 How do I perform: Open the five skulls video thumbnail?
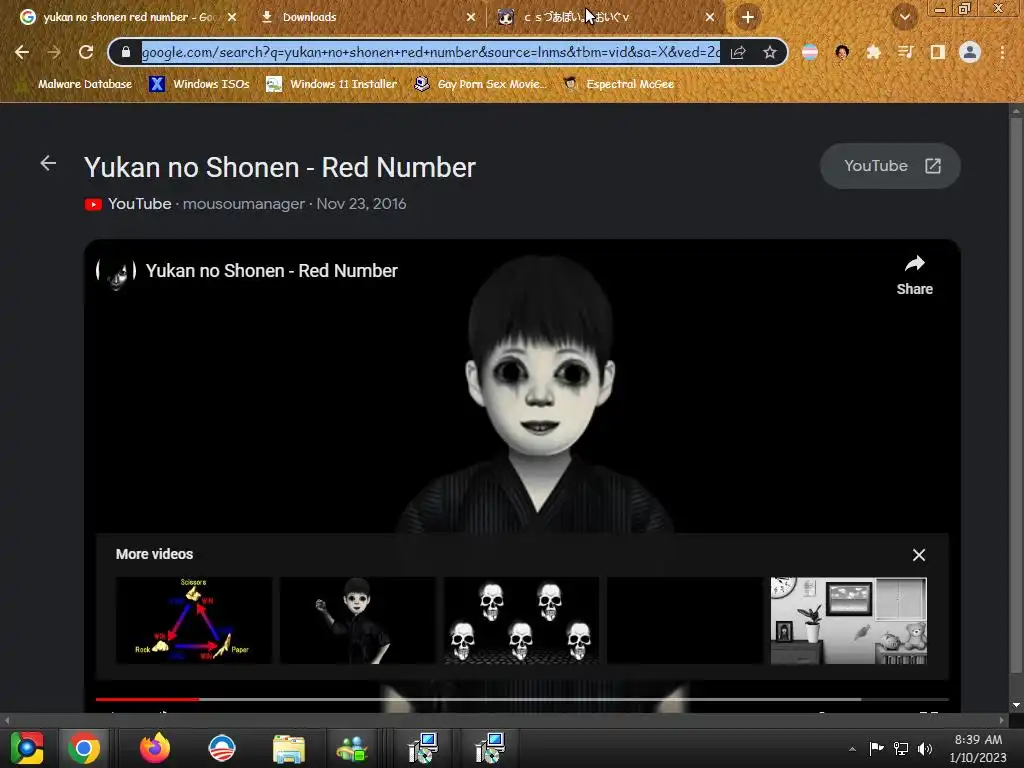click(521, 620)
